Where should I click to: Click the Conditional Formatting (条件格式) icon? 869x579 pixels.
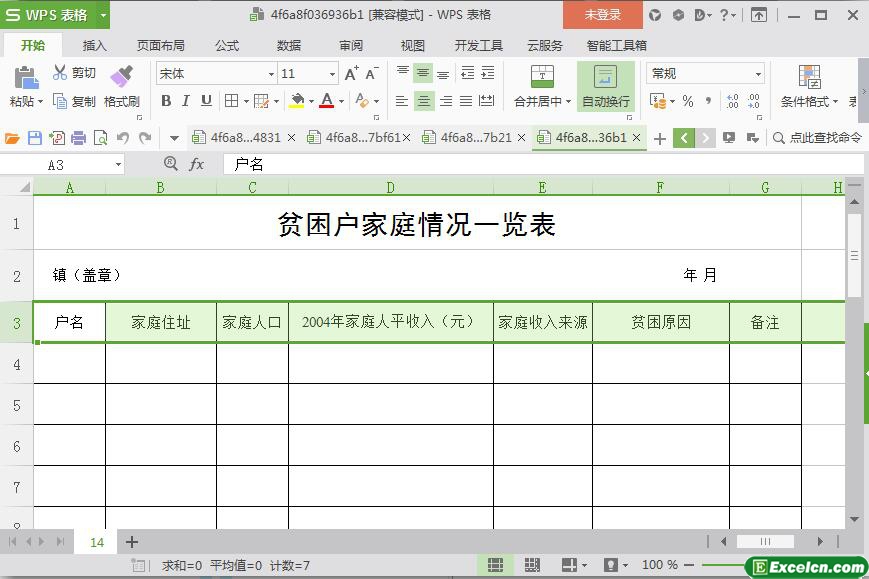point(809,77)
